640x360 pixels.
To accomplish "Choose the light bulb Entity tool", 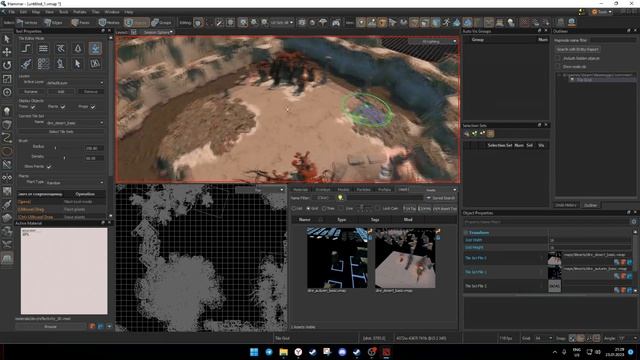I will 7,111.
